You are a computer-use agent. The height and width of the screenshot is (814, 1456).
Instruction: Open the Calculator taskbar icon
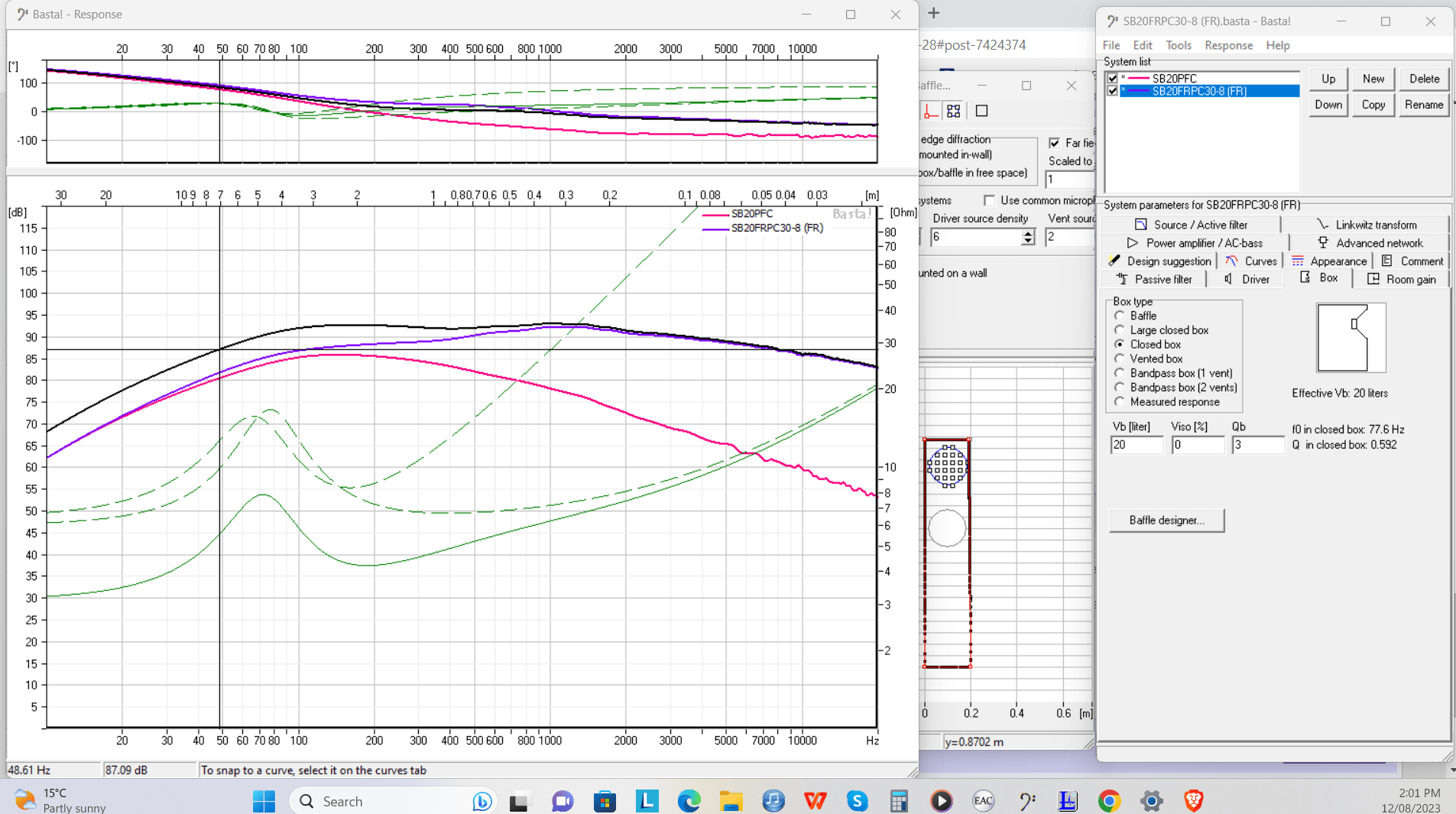pos(899,801)
